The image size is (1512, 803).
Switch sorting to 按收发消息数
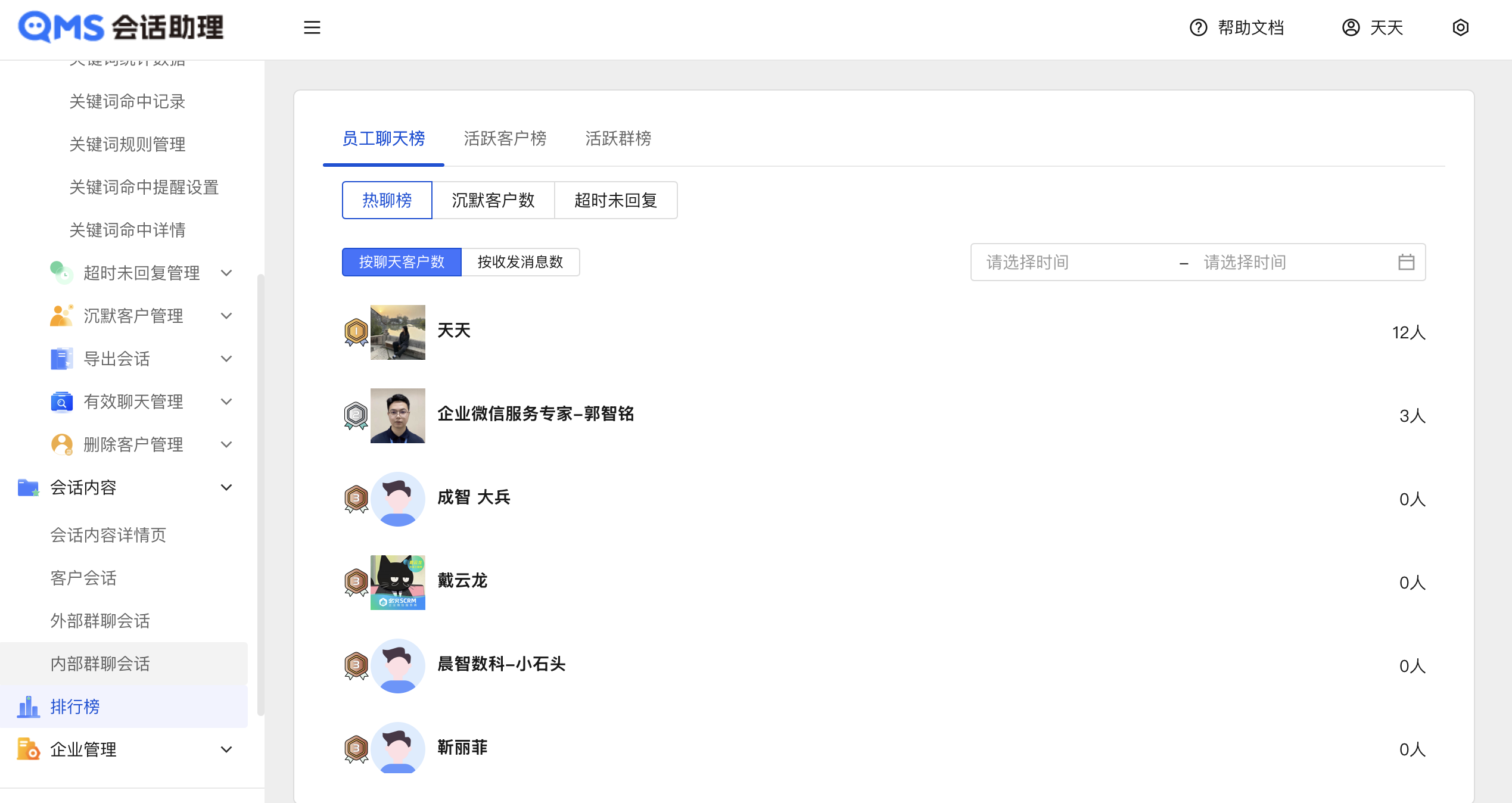tap(521, 262)
